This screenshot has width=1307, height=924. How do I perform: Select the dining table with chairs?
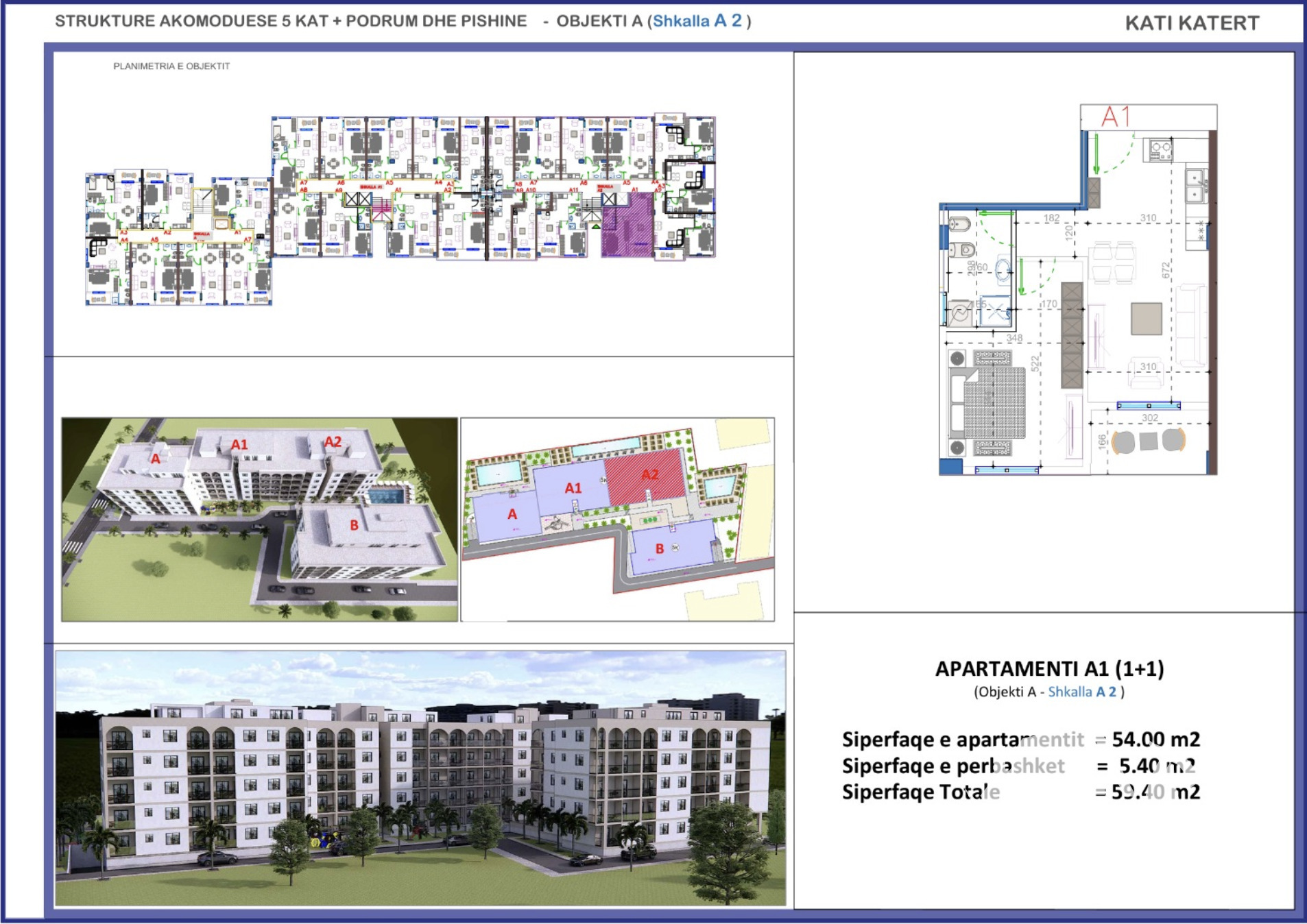tap(1114, 263)
